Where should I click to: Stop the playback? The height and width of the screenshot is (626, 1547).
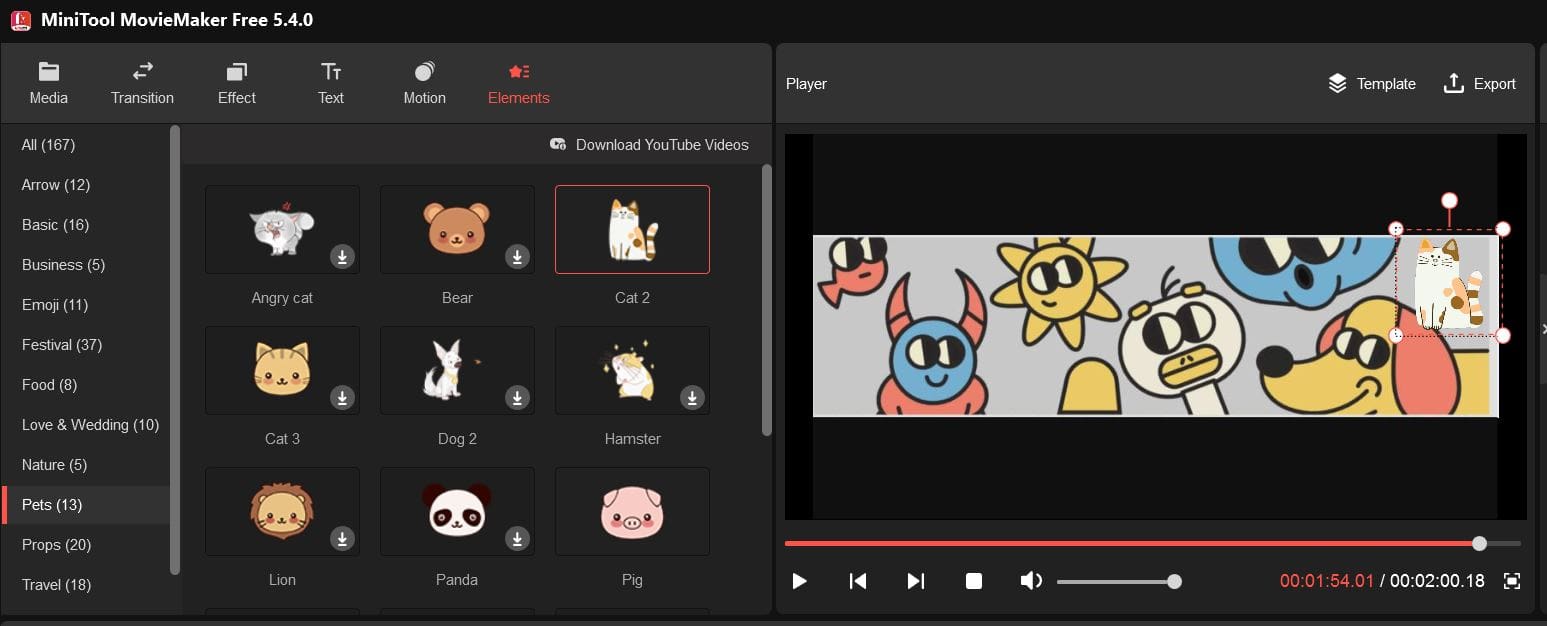pos(973,581)
